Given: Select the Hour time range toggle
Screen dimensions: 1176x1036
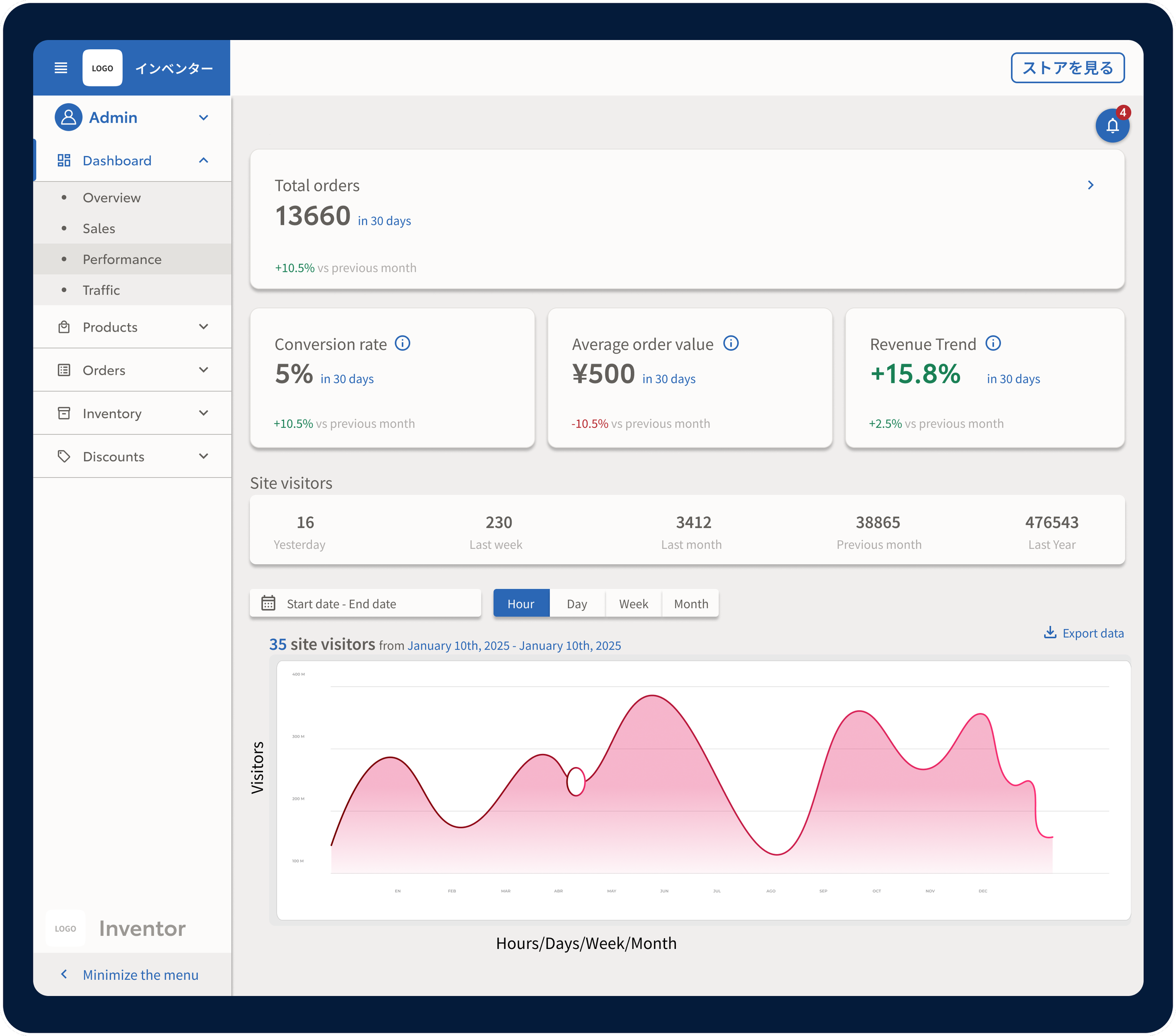Looking at the screenshot, I should click(x=521, y=603).
